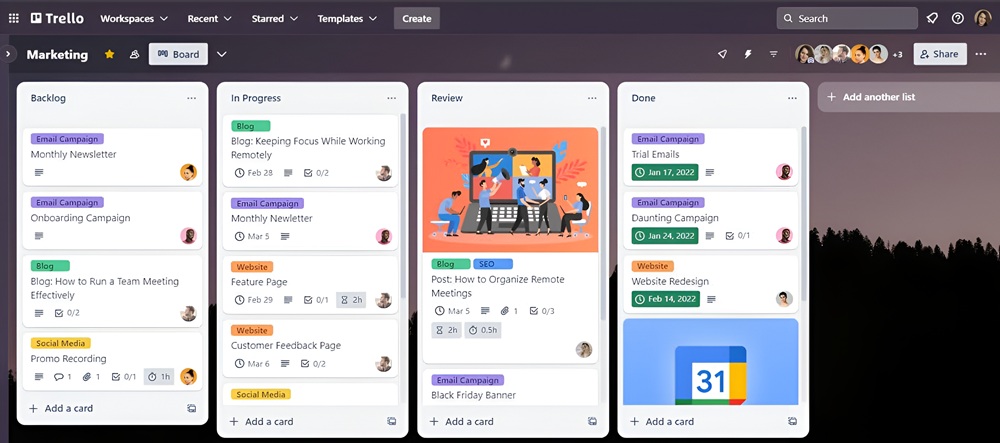Click the notifications bell icon
This screenshot has height=443, width=1000.
[932, 18]
